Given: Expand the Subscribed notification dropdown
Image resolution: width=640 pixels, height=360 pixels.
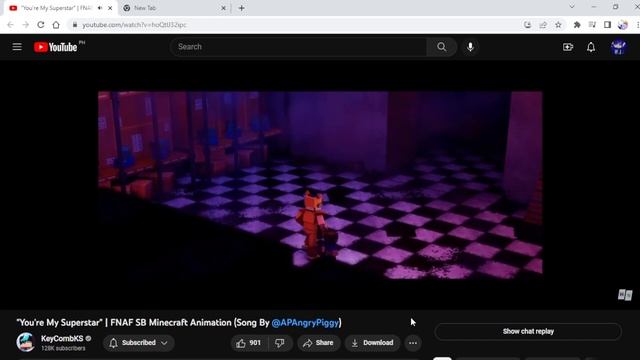Looking at the screenshot, I should pyautogui.click(x=139, y=343).
